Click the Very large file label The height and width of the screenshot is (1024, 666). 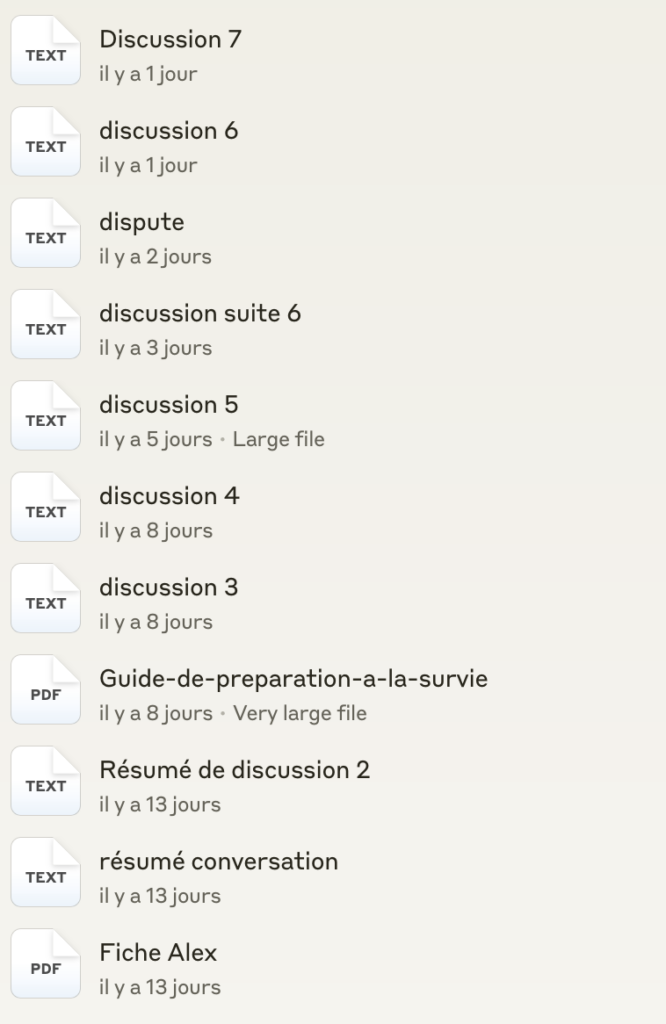299,713
